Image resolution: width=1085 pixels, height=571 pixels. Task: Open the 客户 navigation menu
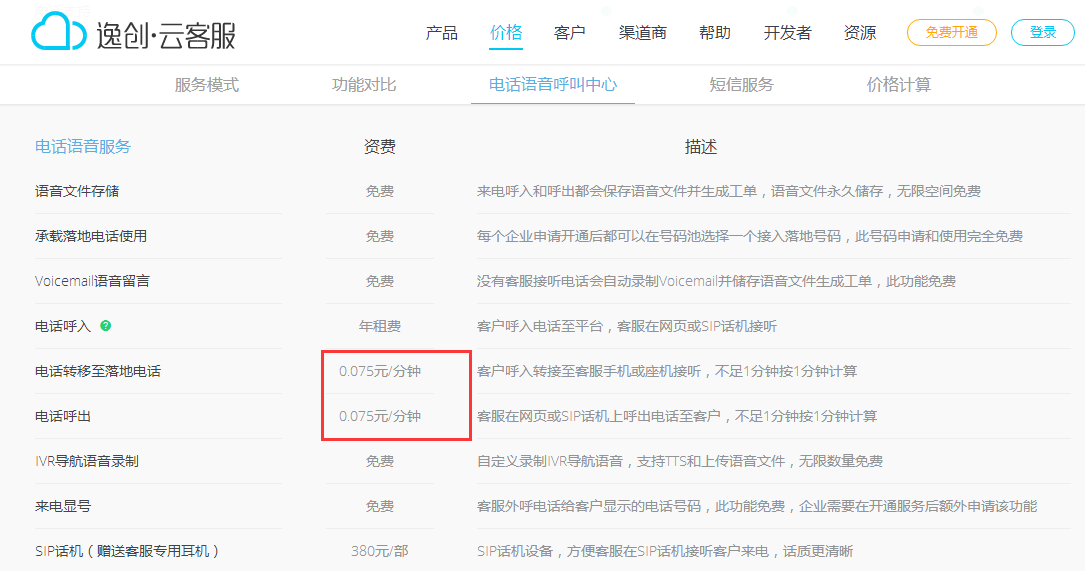pyautogui.click(x=569, y=33)
